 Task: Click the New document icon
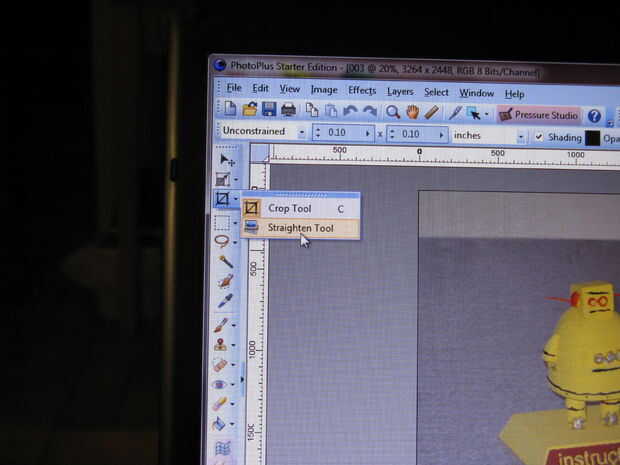(x=230, y=108)
